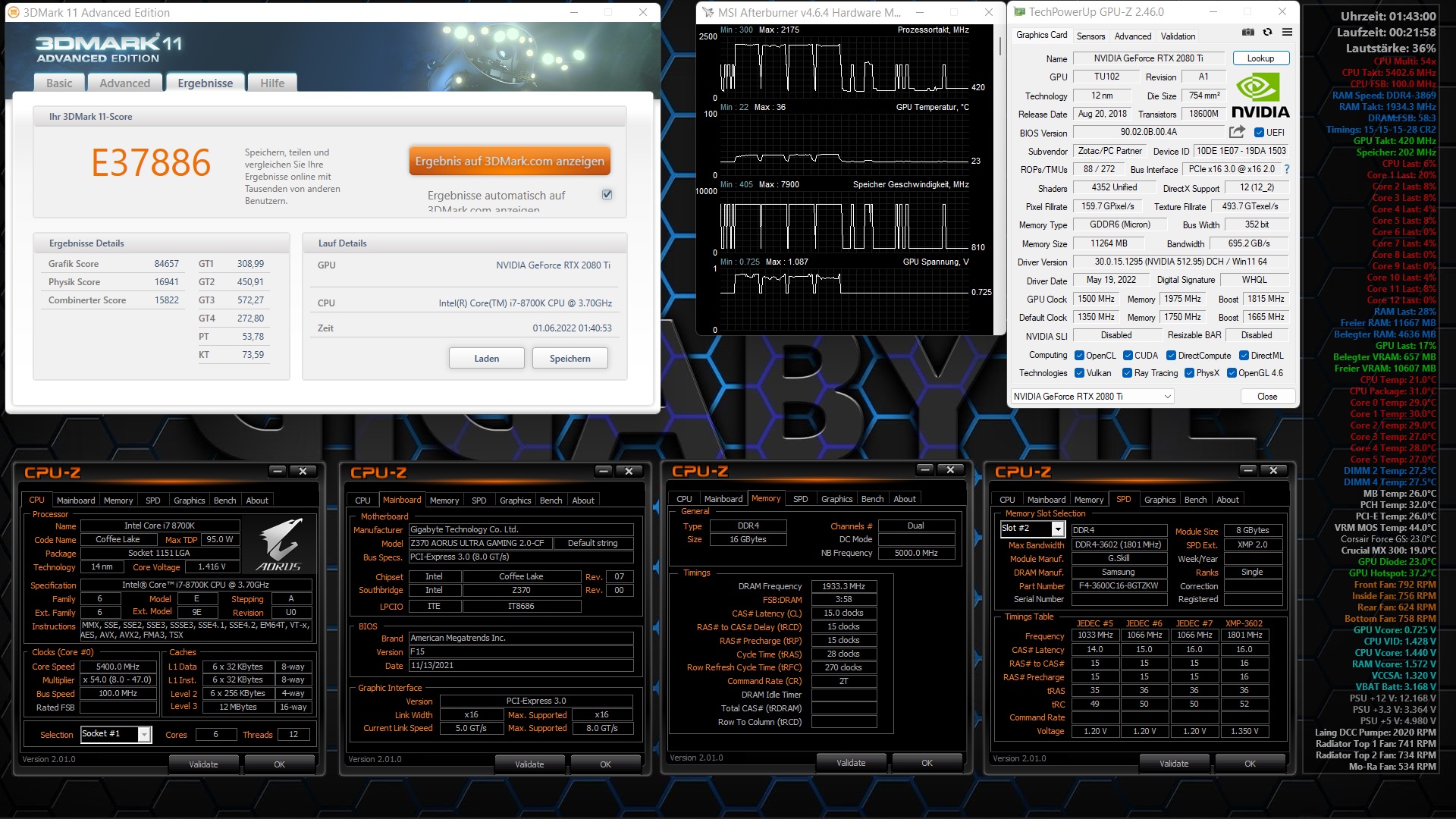Click the E37886 score value

151,163
